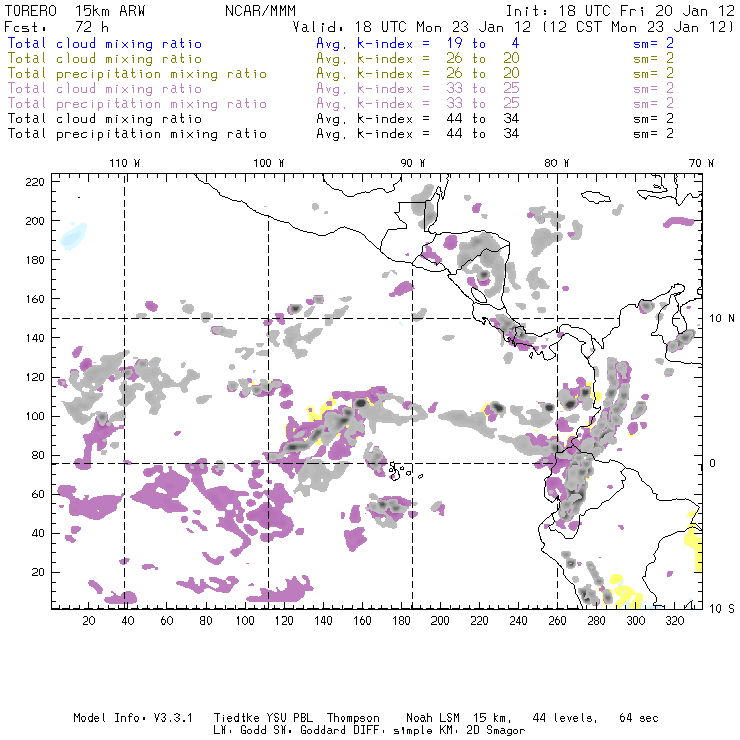Viewport: 740px width, 740px height.
Task: Select the "100 W" longitude label
Action: (269, 163)
